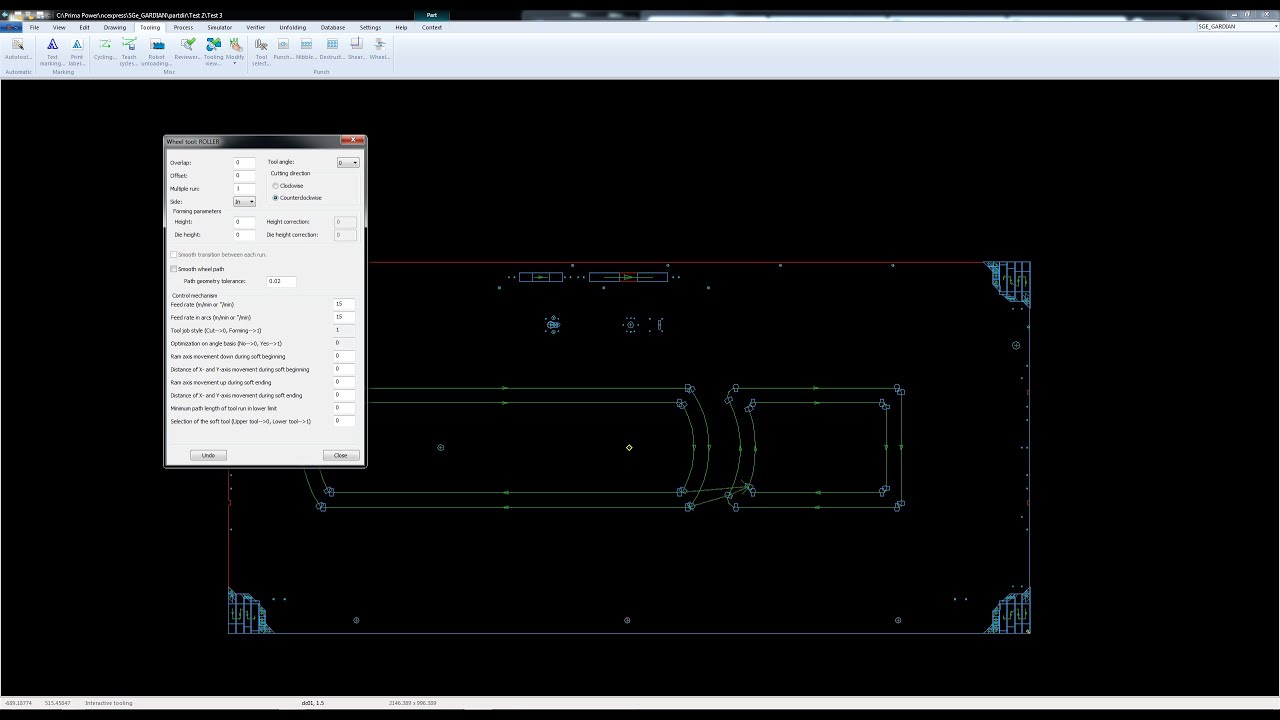Viewport: 1280px width, 720px height.
Task: Click the Autotool icon in ribbon
Action: (18, 50)
